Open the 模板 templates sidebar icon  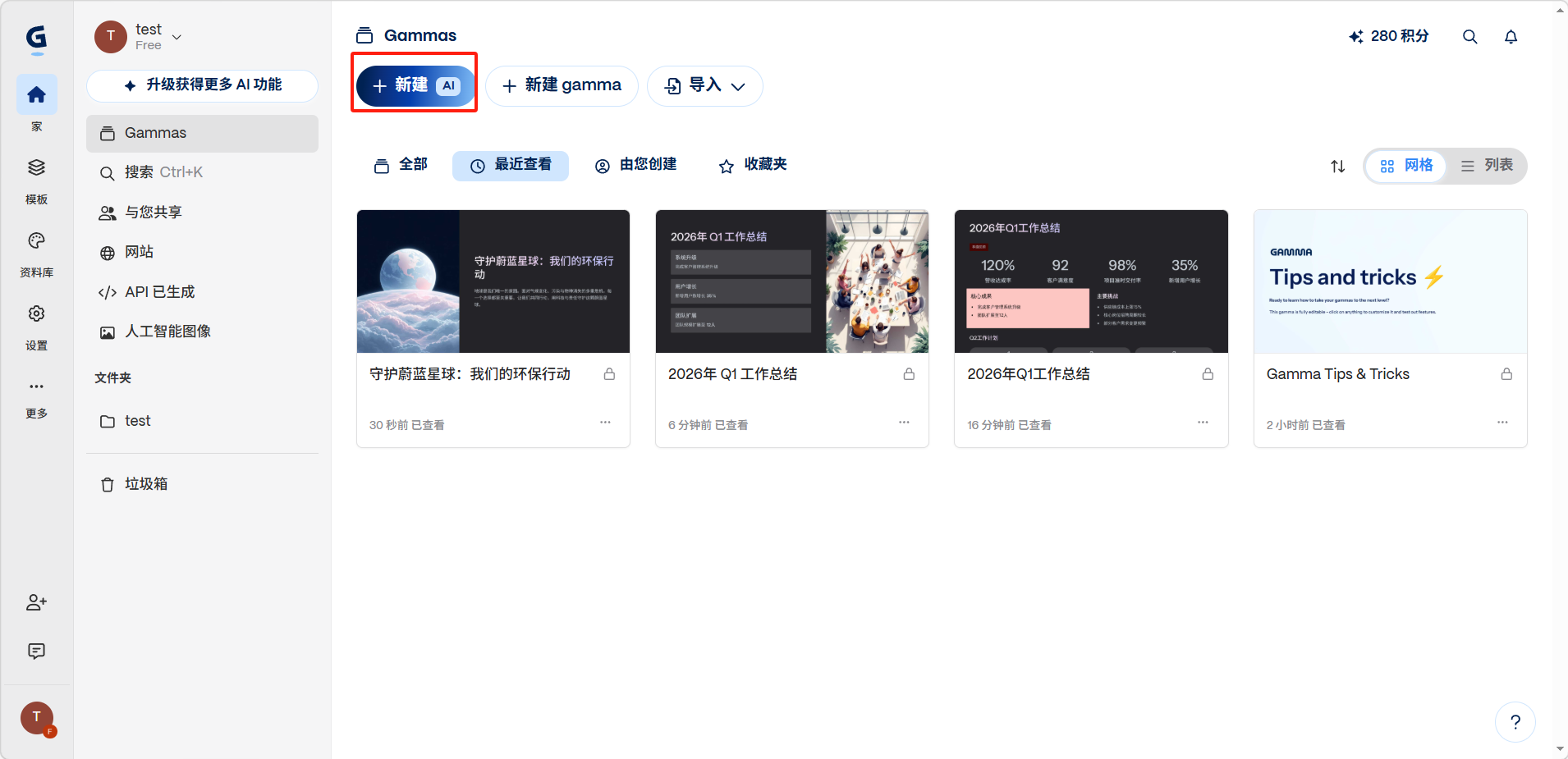36,168
